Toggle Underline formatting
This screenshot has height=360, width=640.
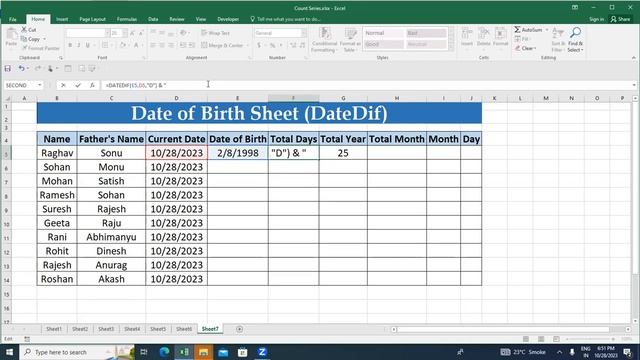[x=87, y=45]
